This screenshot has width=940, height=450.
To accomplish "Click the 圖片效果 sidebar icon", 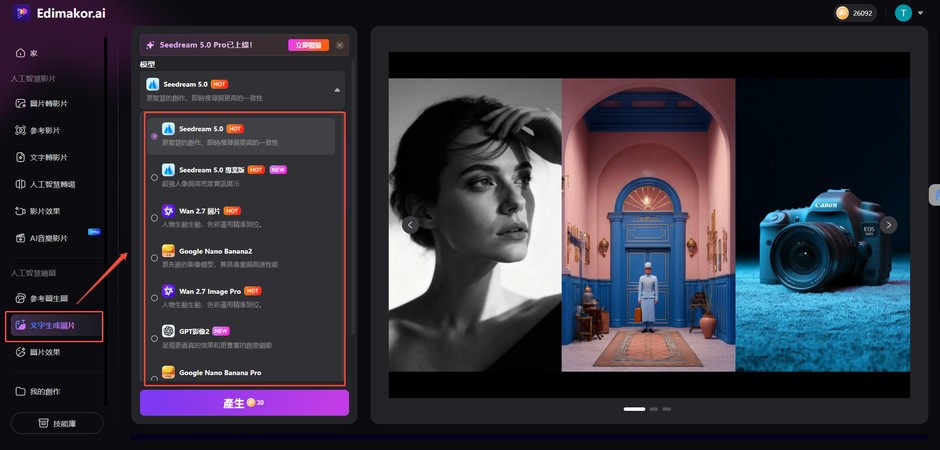I will [21, 352].
